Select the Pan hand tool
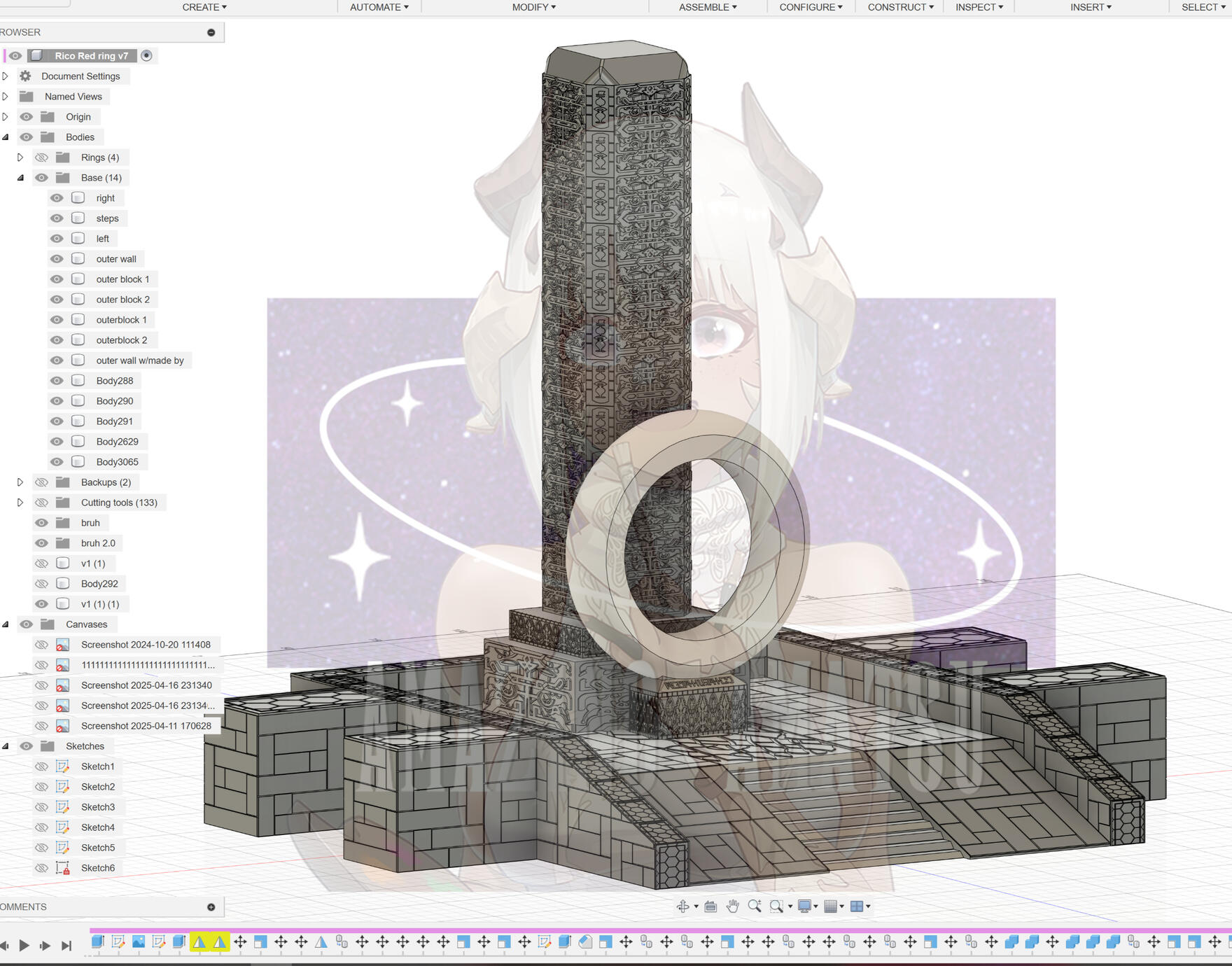The height and width of the screenshot is (966, 1232). pyautogui.click(x=732, y=906)
